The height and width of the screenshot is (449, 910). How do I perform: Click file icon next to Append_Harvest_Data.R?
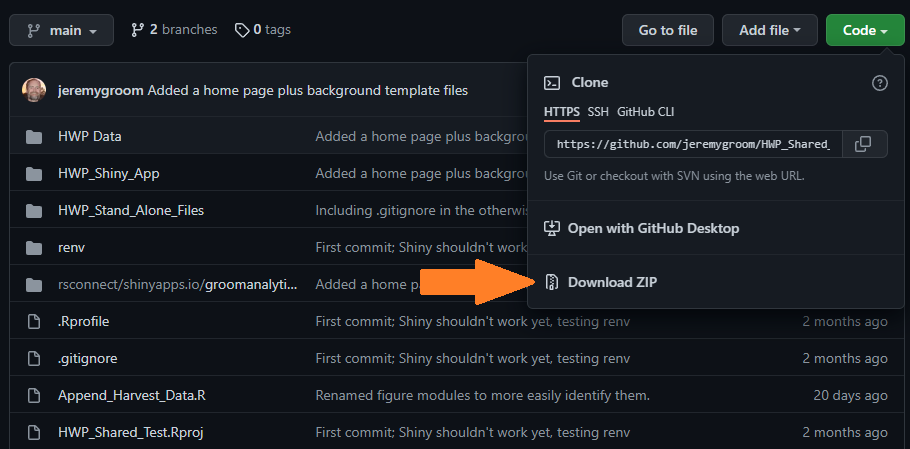(34, 396)
